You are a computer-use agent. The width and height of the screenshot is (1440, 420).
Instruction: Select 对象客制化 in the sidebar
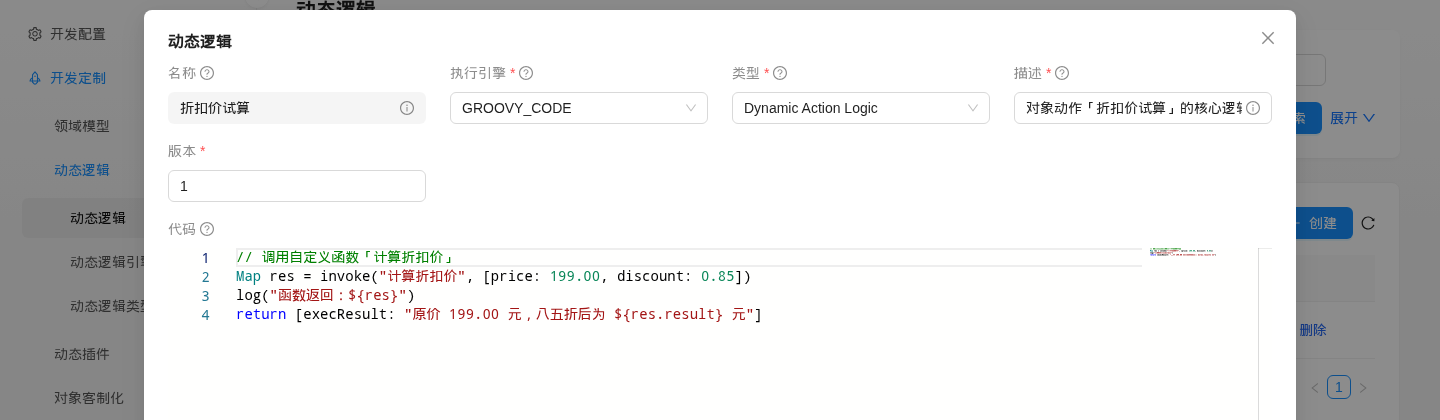[x=89, y=398]
